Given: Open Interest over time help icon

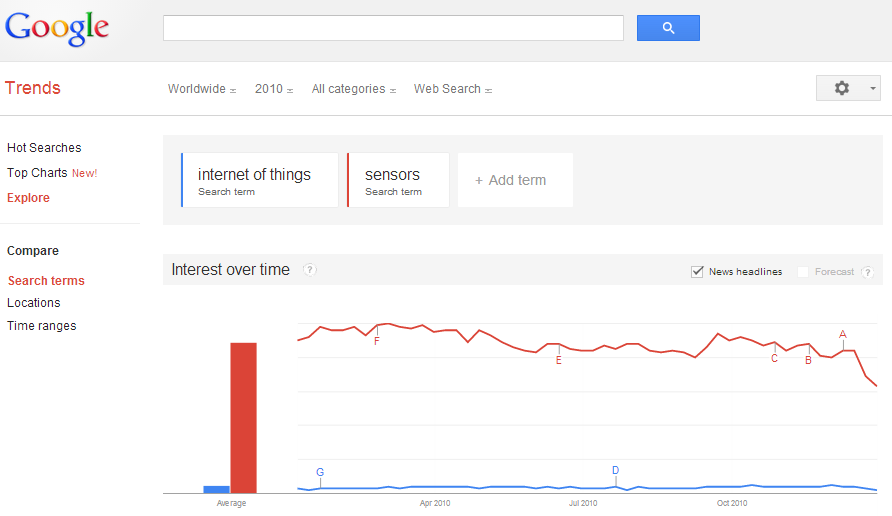Looking at the screenshot, I should (x=309, y=270).
